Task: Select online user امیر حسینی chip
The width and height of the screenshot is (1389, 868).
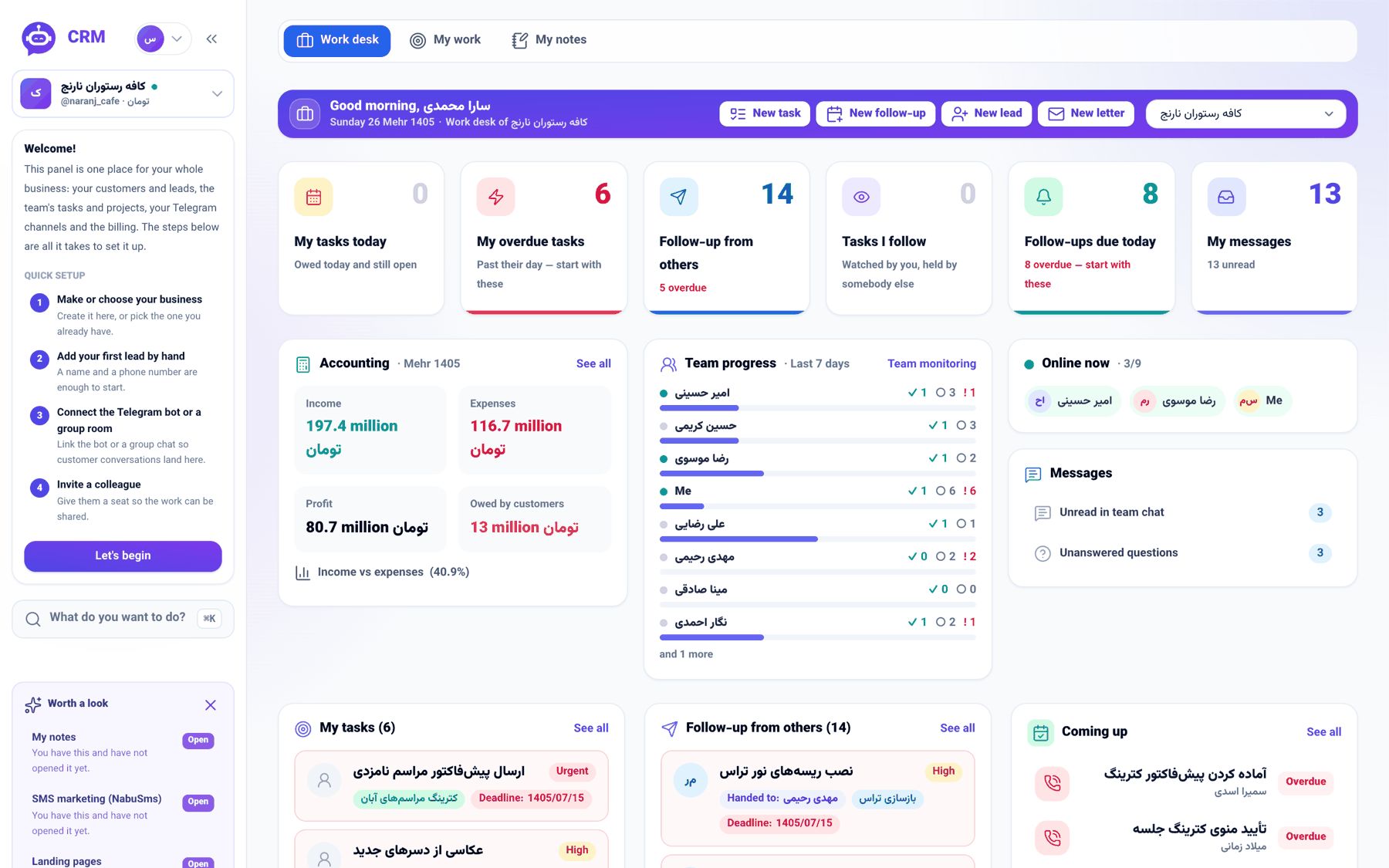Action: pyautogui.click(x=1073, y=400)
